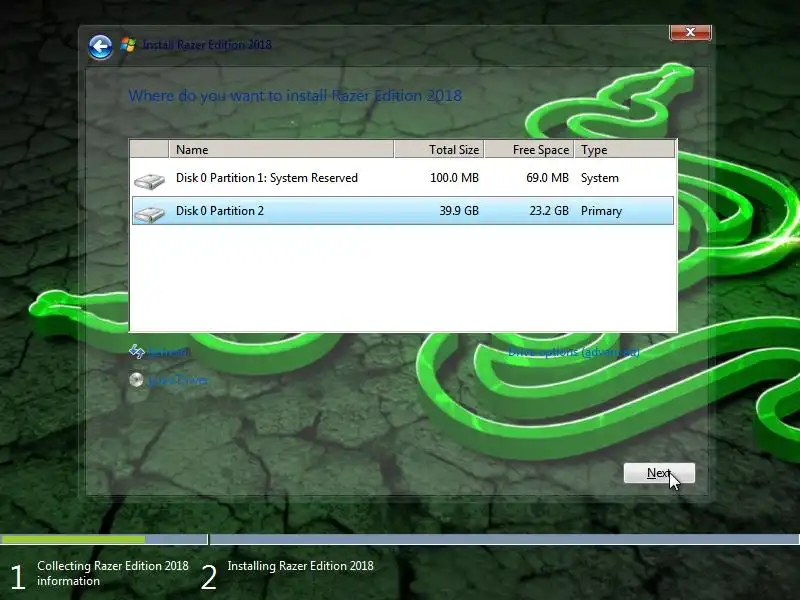This screenshot has width=800, height=600.
Task: Sort by the Free Space column header
Action: pyautogui.click(x=529, y=149)
